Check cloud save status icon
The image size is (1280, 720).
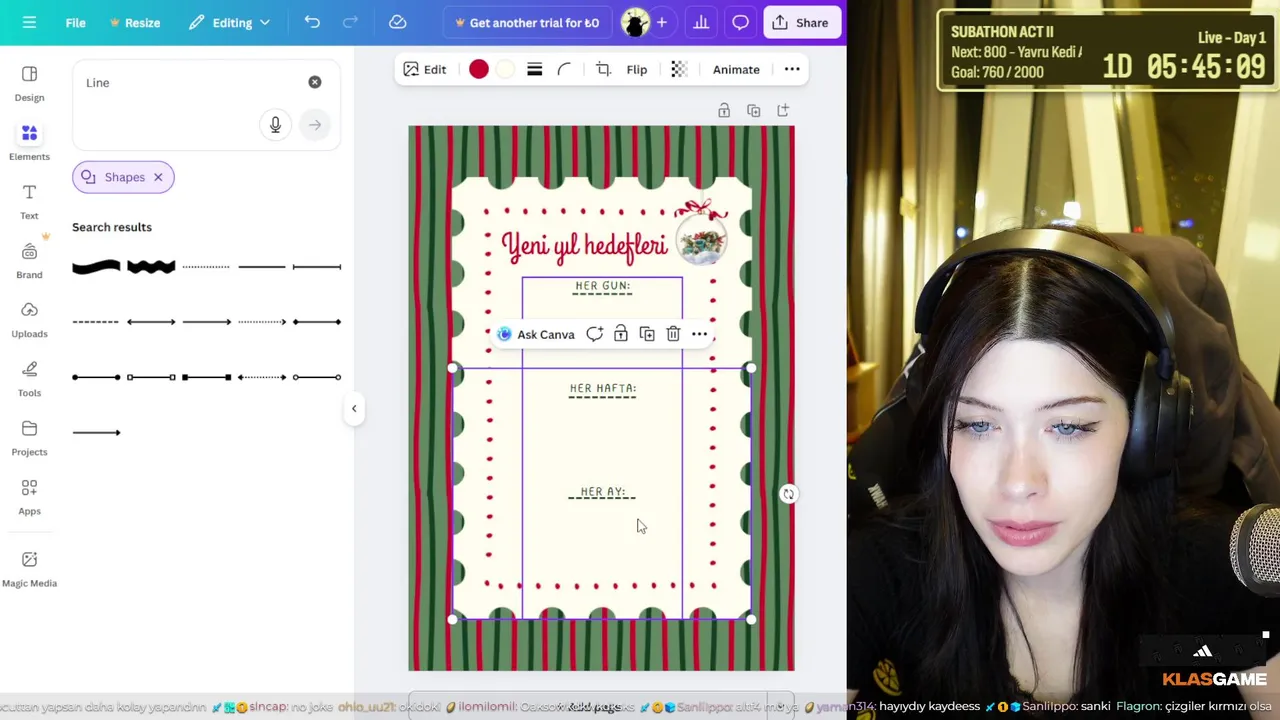click(x=397, y=22)
